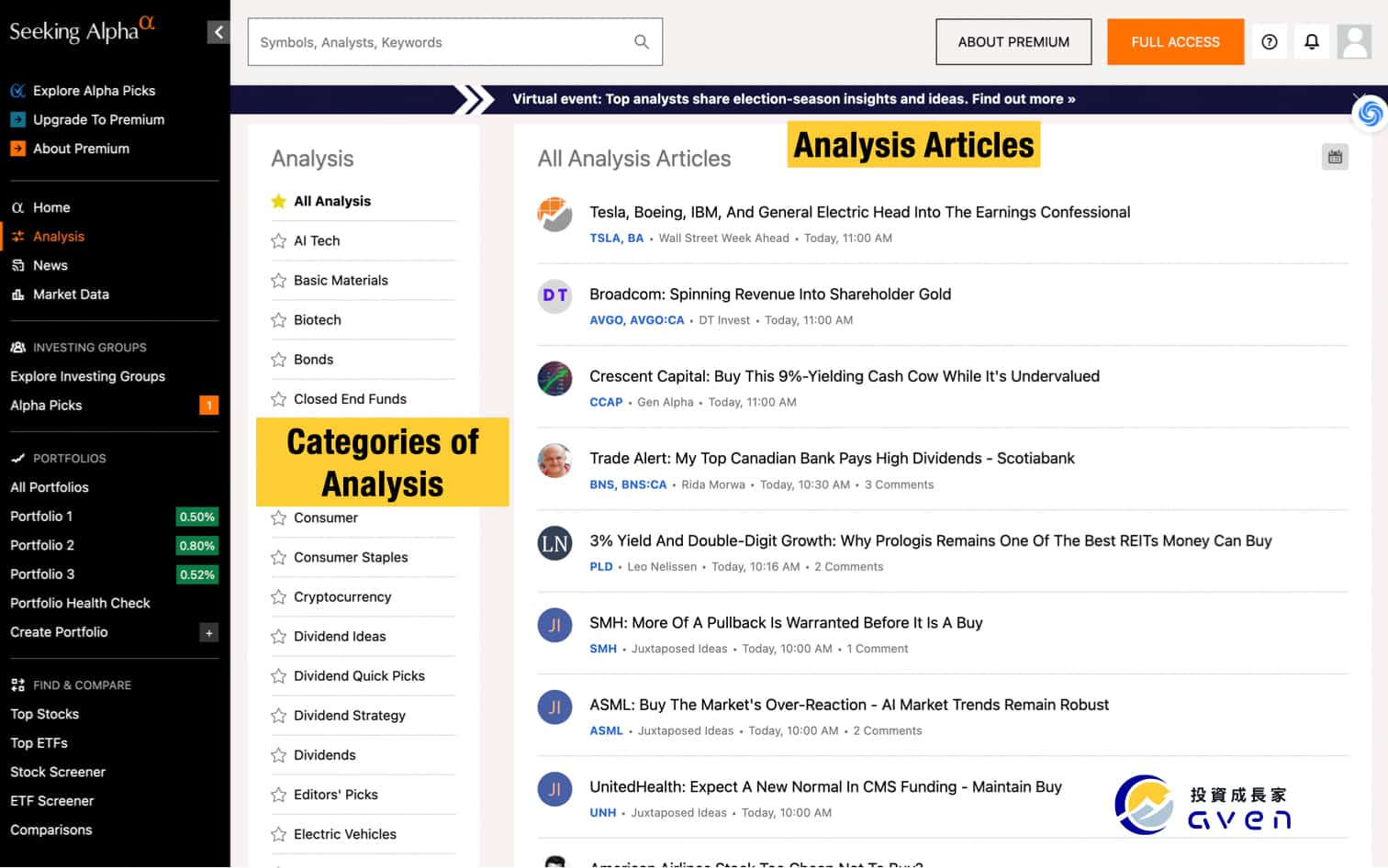Image resolution: width=1388 pixels, height=868 pixels.
Task: Open News in sidebar
Action: 50,265
